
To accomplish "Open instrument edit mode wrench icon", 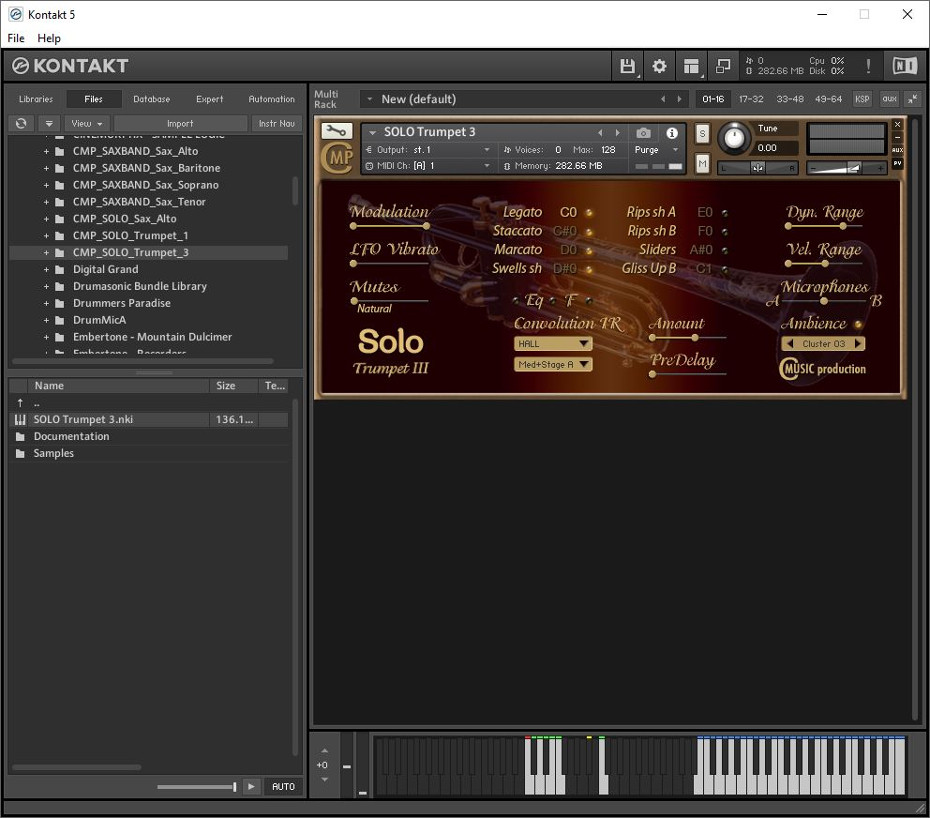I will coord(336,131).
